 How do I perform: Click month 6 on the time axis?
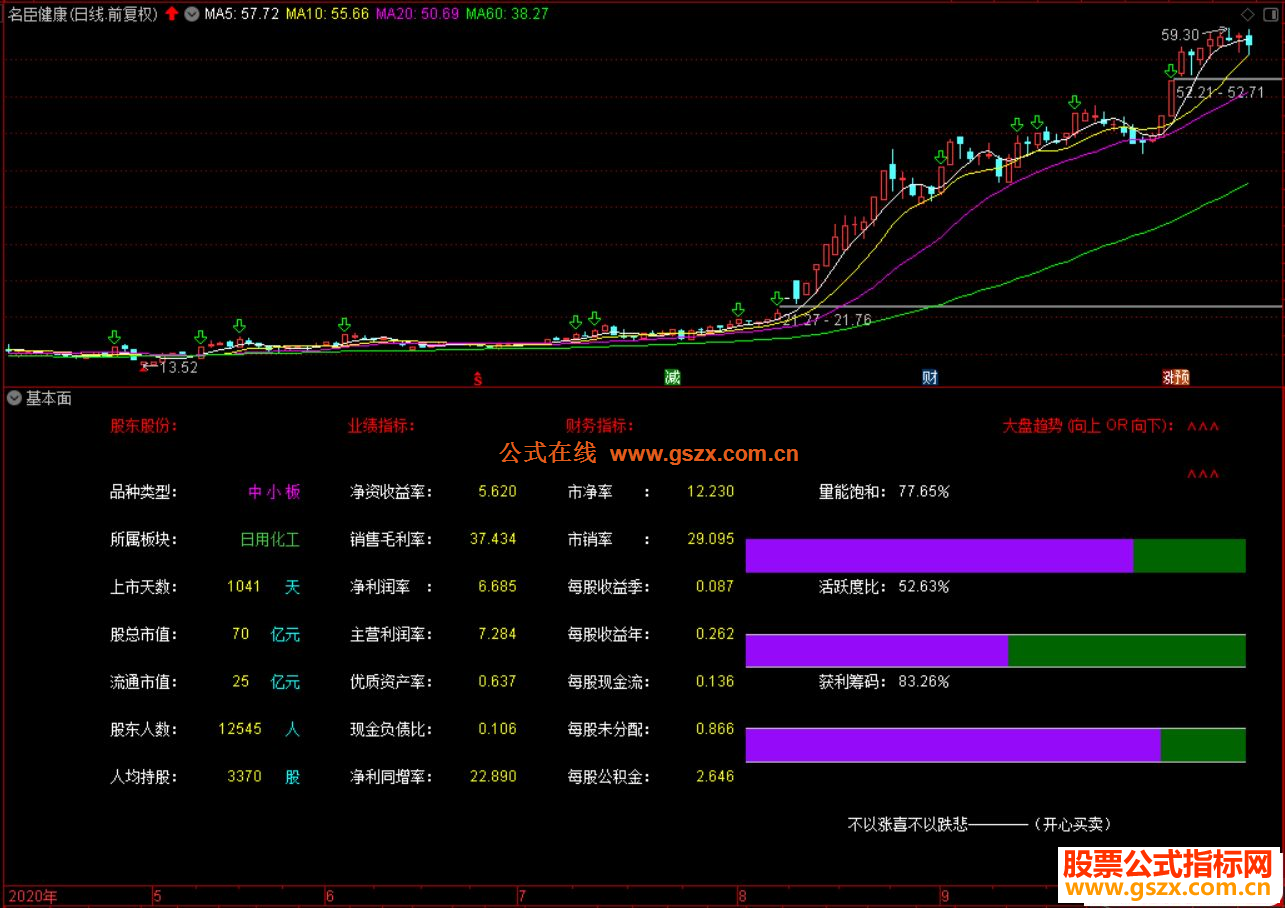coord(331,896)
